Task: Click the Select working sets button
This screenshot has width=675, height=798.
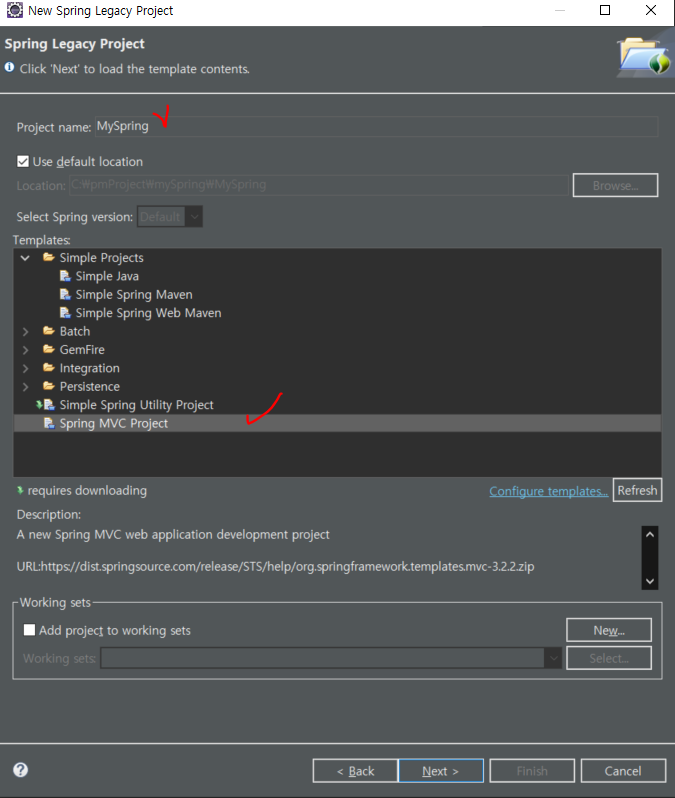Action: click(x=609, y=658)
